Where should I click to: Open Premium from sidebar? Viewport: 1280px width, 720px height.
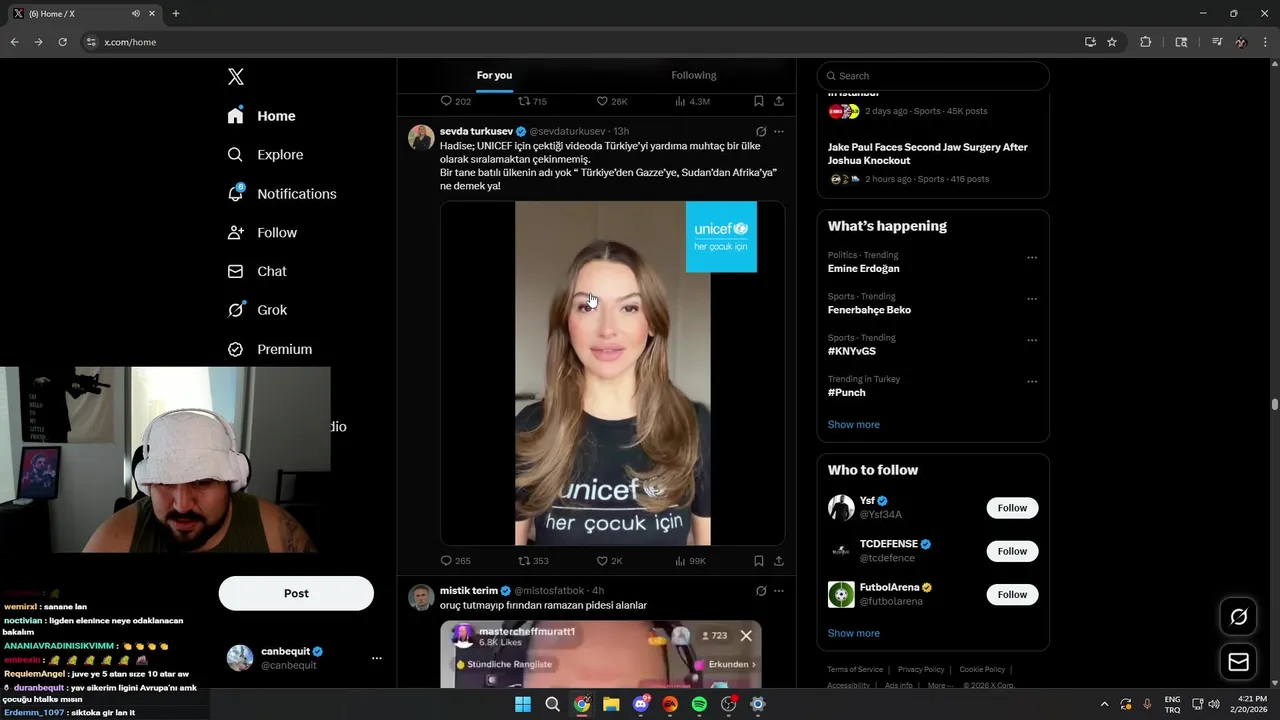[x=270, y=349]
